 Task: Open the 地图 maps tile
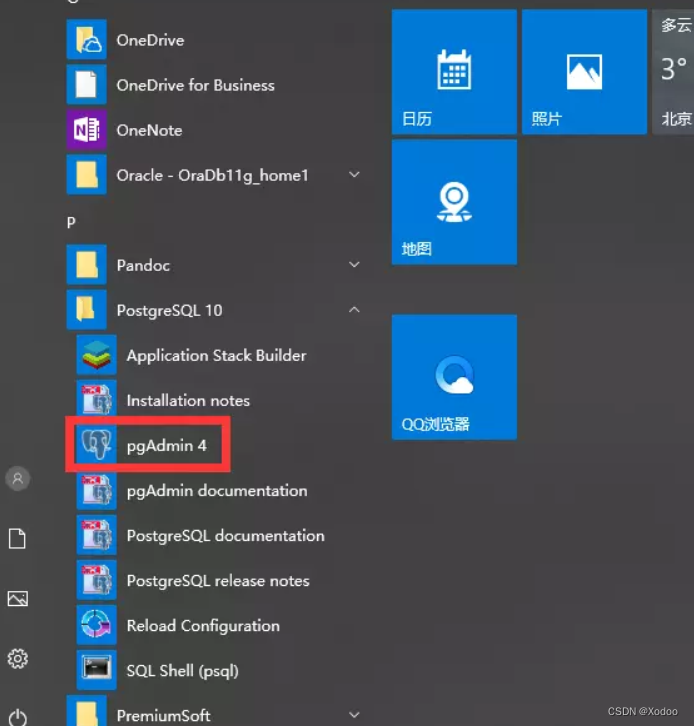tap(454, 202)
